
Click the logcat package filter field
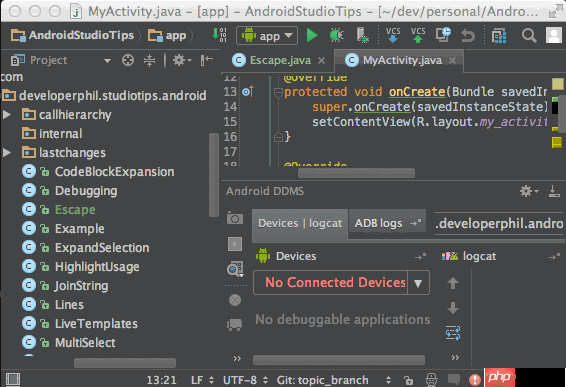coord(500,224)
